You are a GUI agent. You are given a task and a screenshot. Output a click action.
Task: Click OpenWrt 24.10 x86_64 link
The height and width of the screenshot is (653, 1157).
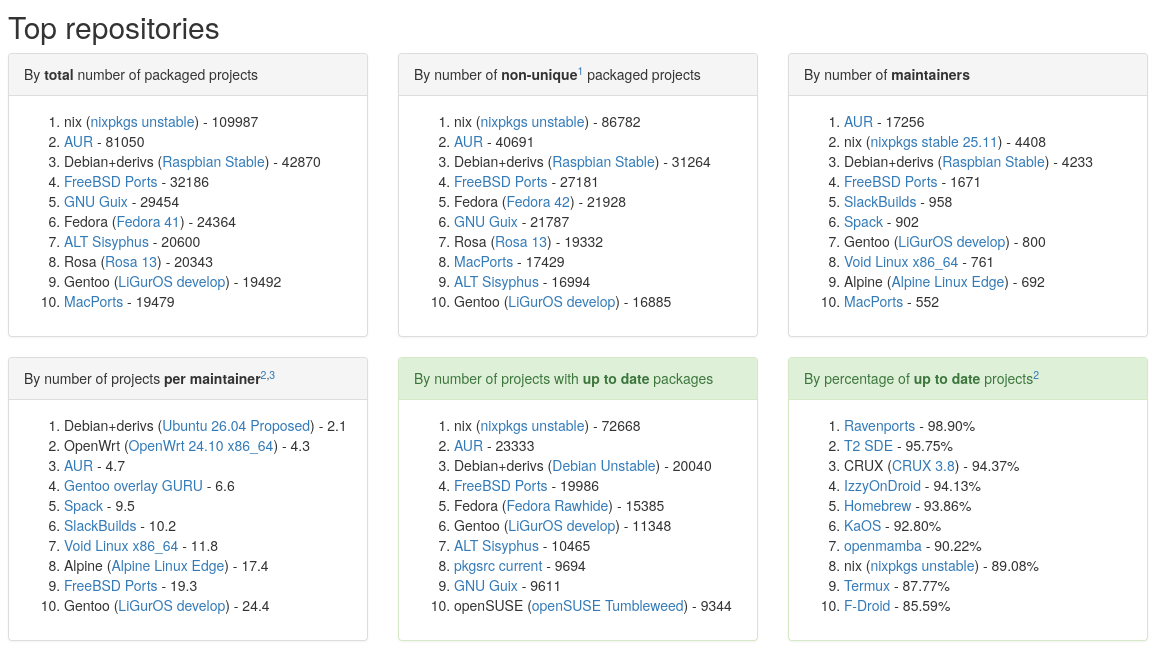200,446
